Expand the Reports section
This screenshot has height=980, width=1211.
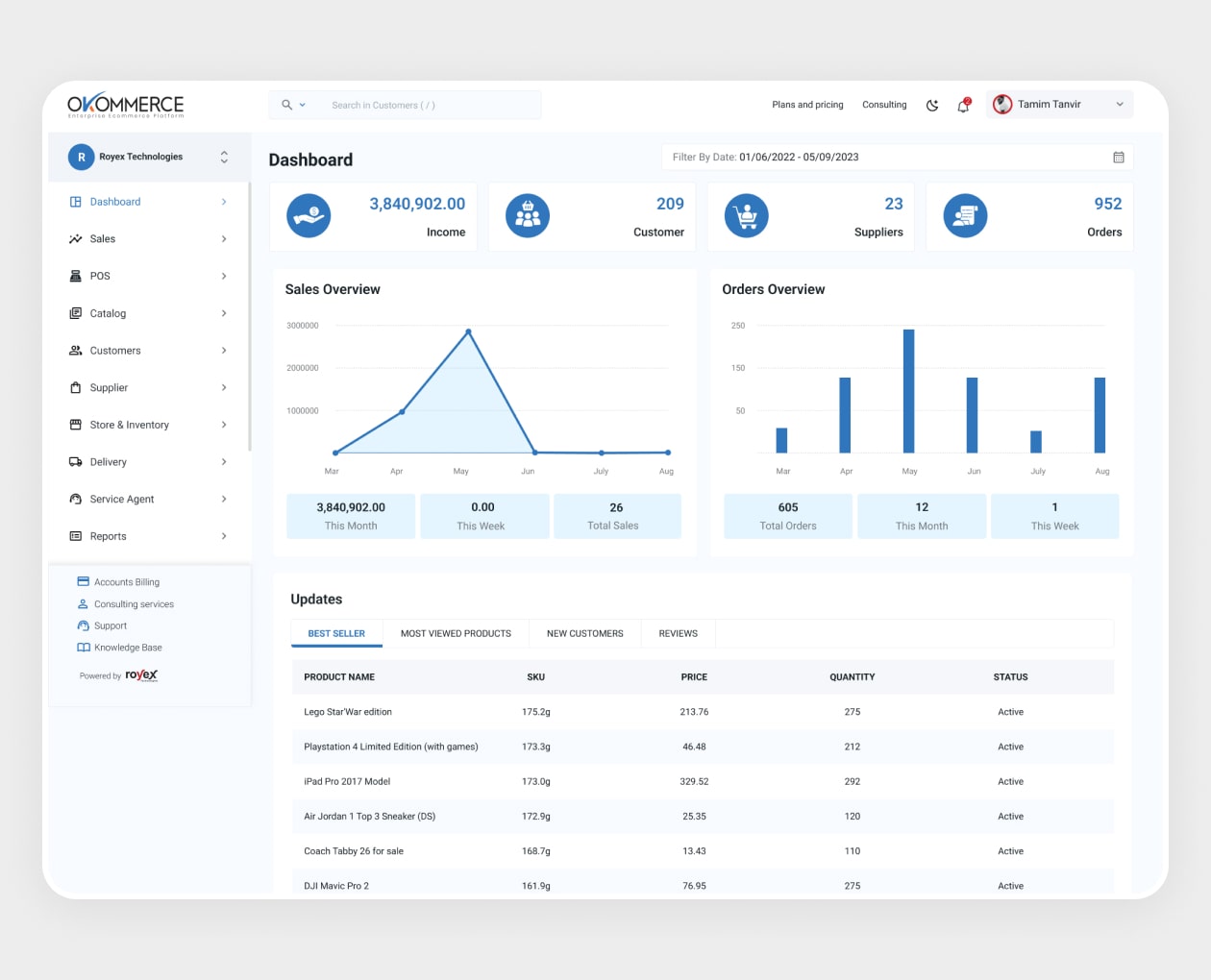tap(223, 536)
